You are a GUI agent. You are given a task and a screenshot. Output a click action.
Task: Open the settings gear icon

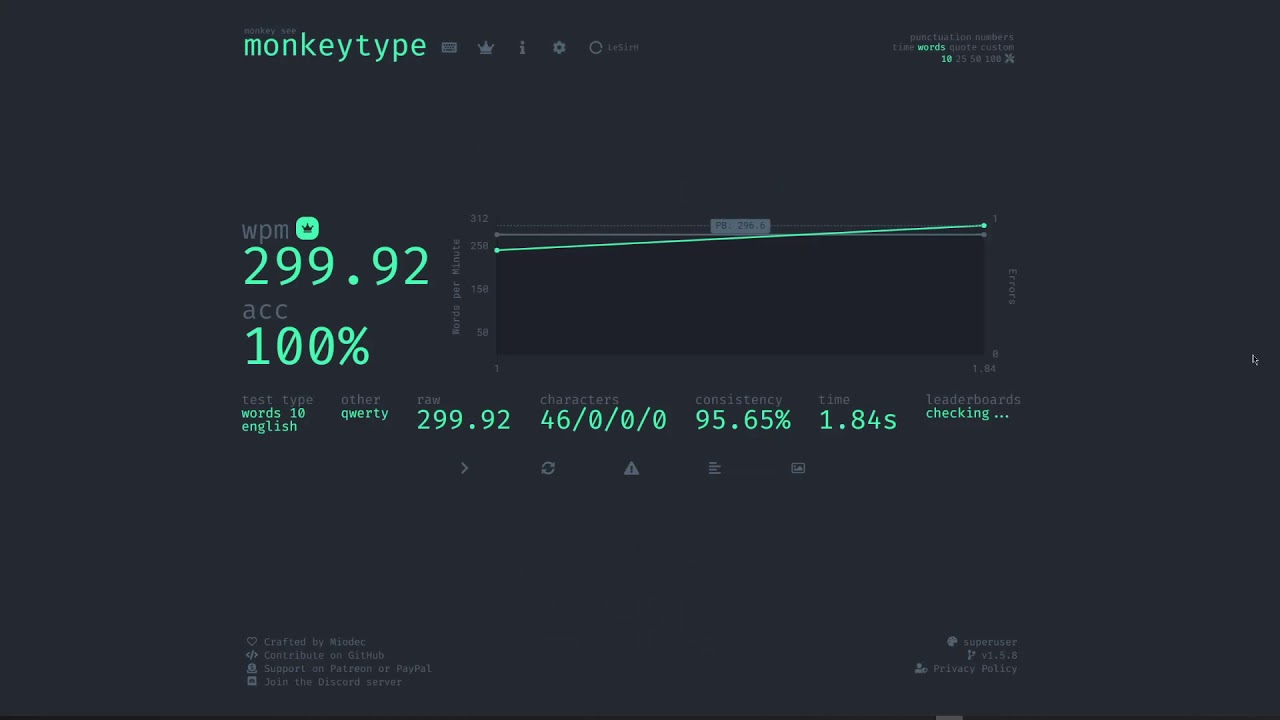pos(559,47)
